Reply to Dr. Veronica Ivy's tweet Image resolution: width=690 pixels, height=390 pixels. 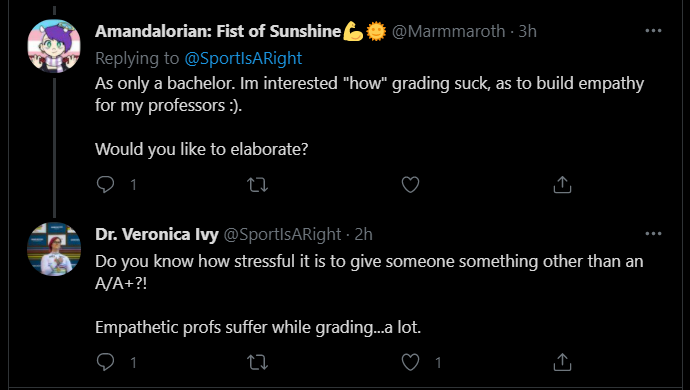coord(105,362)
